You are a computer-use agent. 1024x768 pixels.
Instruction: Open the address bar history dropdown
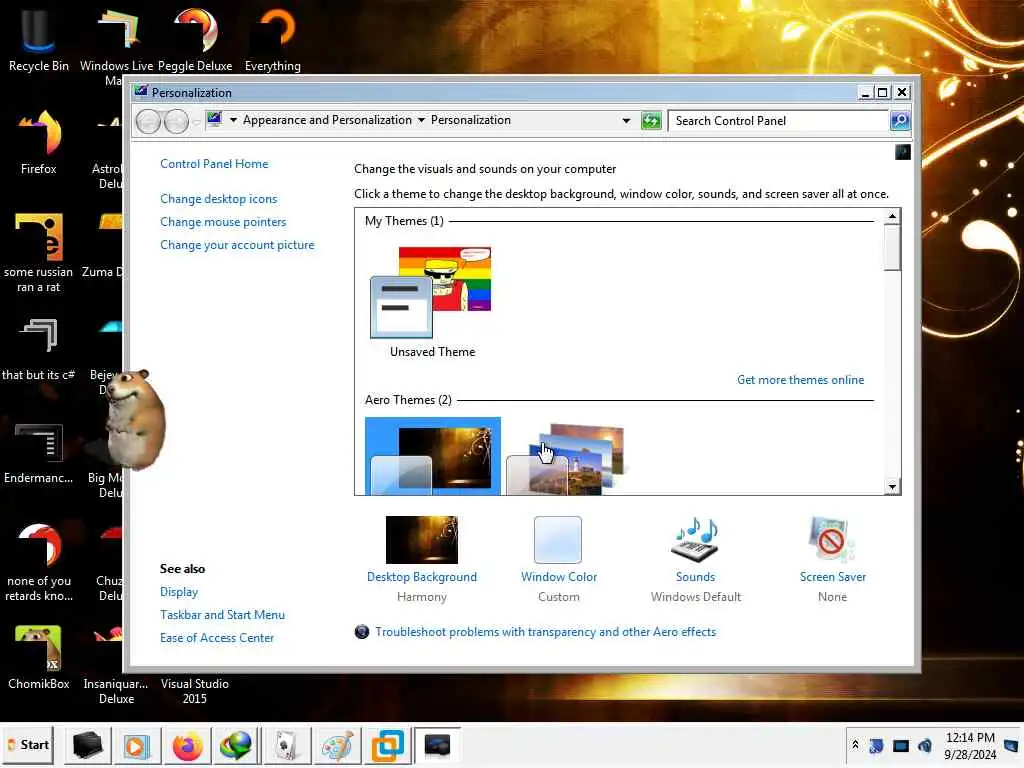[626, 121]
